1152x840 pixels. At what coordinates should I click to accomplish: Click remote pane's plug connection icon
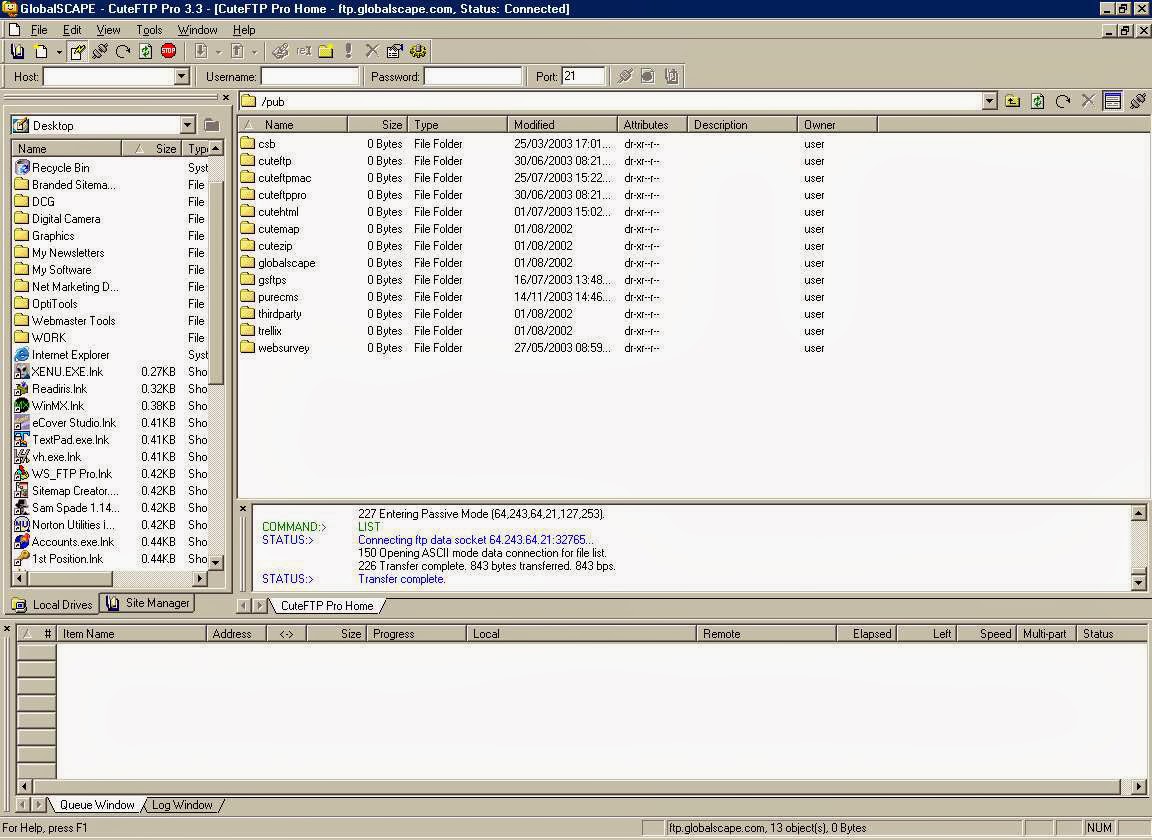click(1137, 101)
